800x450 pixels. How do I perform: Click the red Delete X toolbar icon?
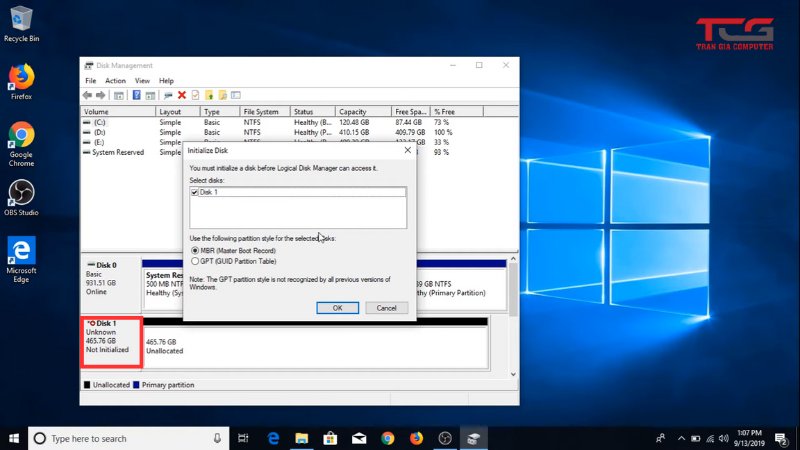click(x=181, y=95)
